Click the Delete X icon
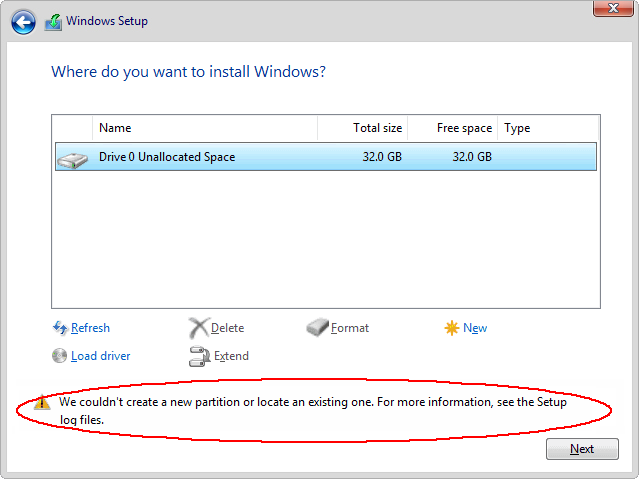Image resolution: width=639 pixels, height=479 pixels. 199,328
